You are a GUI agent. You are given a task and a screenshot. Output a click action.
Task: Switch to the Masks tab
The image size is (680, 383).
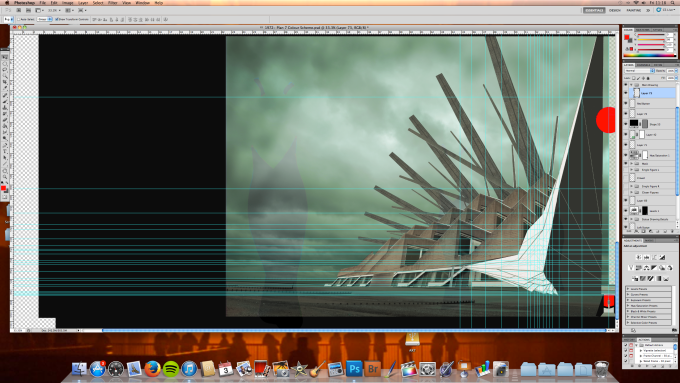coord(649,240)
